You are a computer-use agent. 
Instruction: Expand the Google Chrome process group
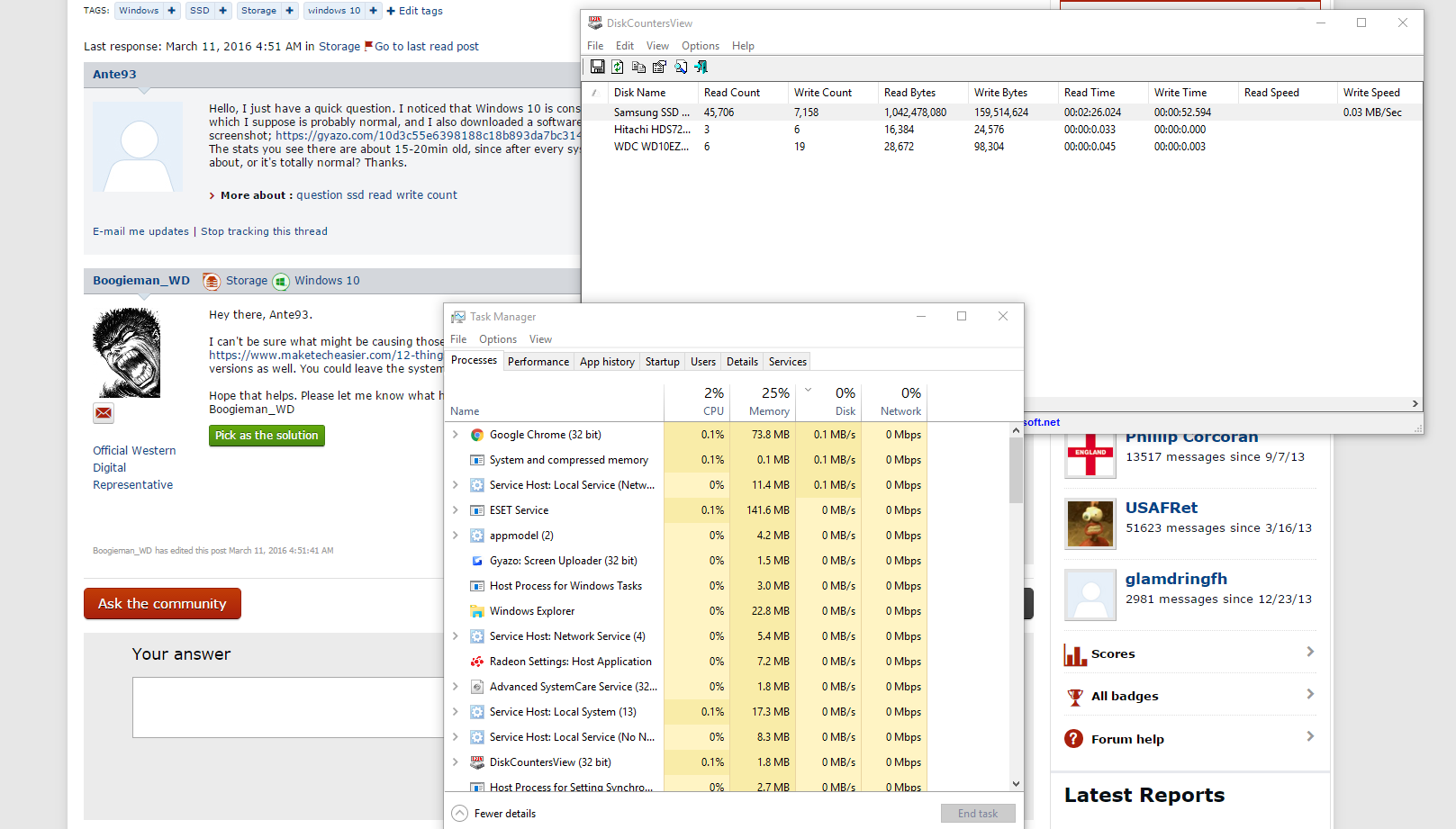(456, 435)
